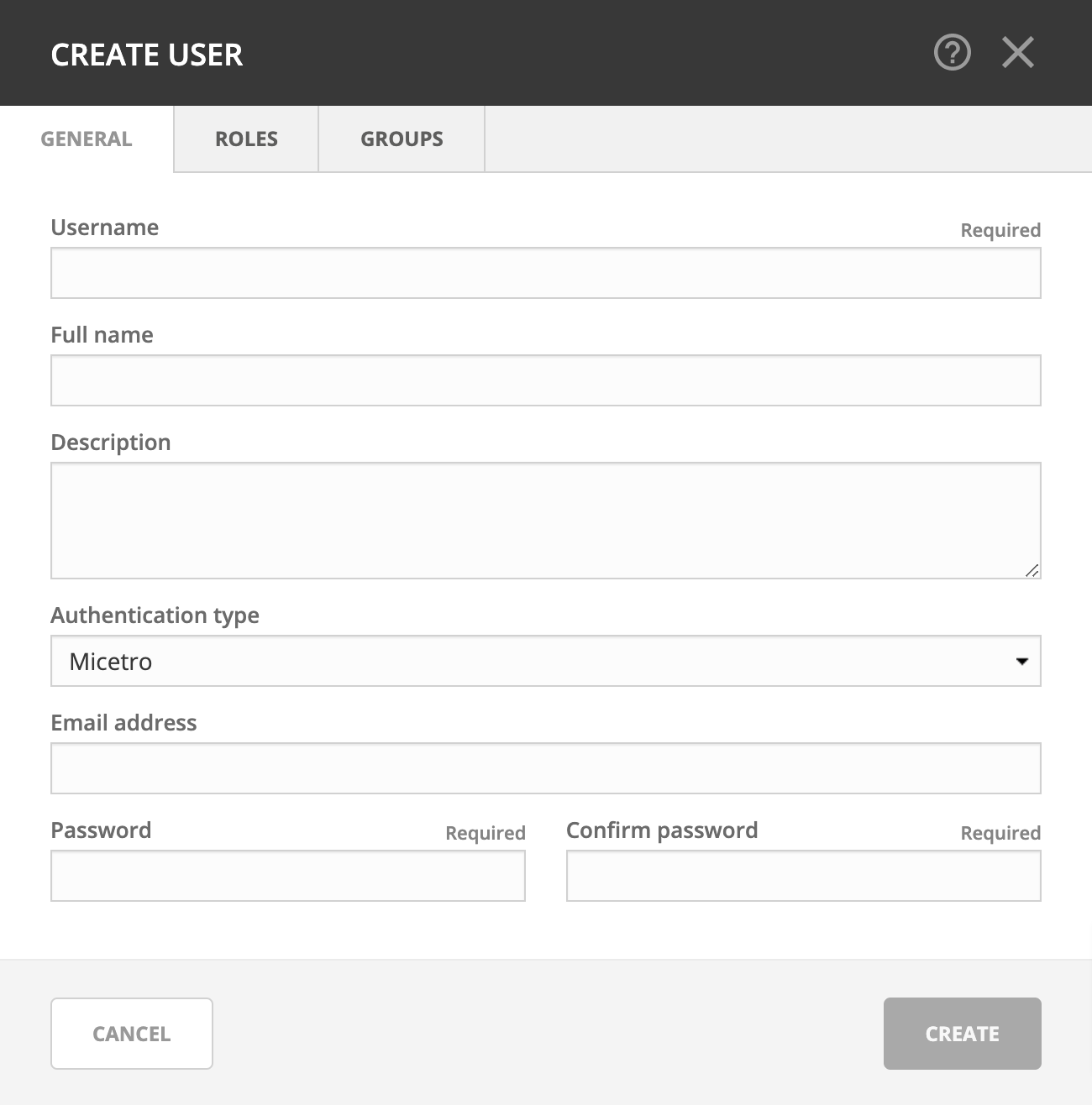Viewport: 1092px width, 1105px height.
Task: Click the Email address label text
Action: 123,723
